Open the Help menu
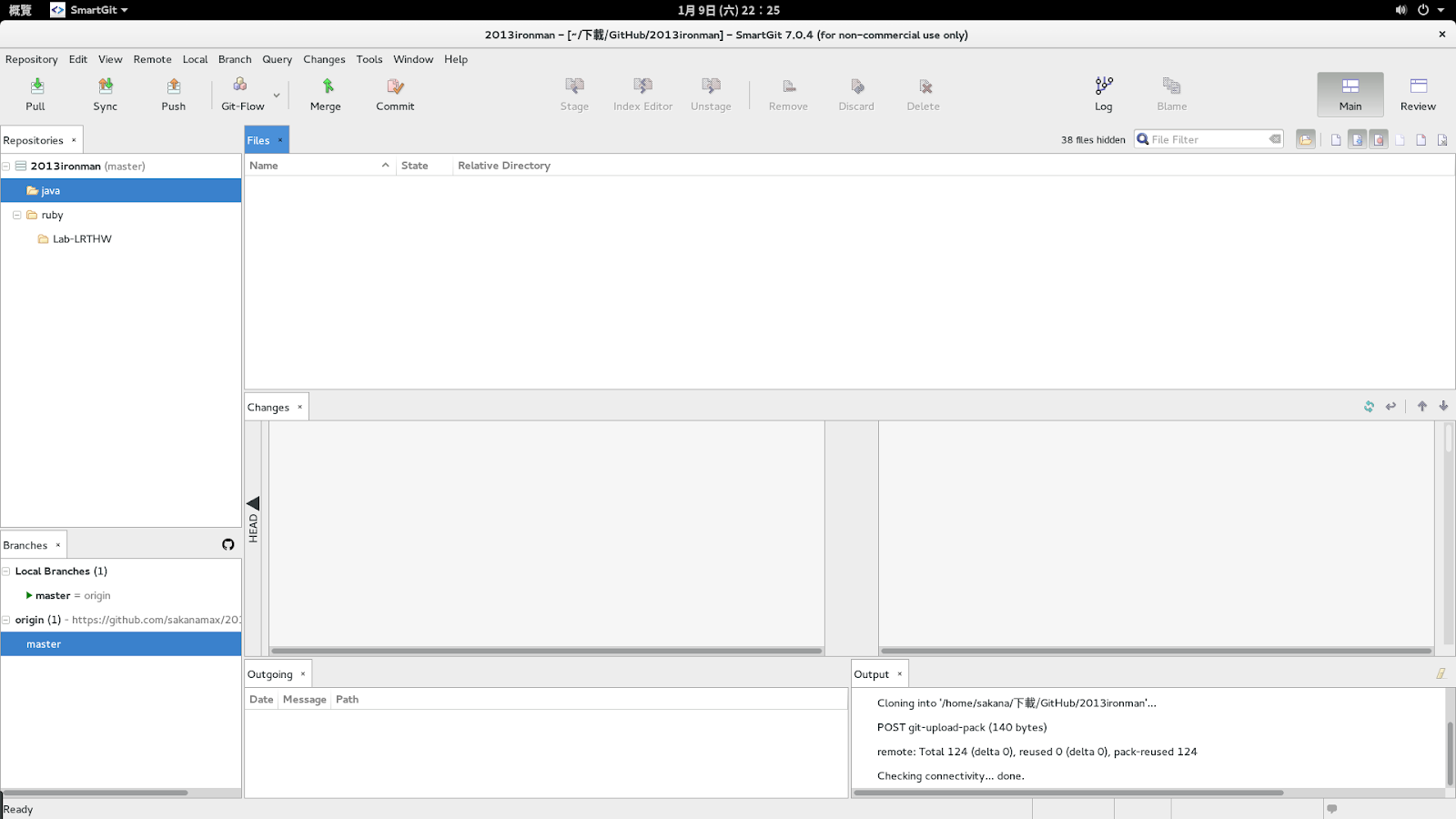The image size is (1456, 819). coord(456,59)
